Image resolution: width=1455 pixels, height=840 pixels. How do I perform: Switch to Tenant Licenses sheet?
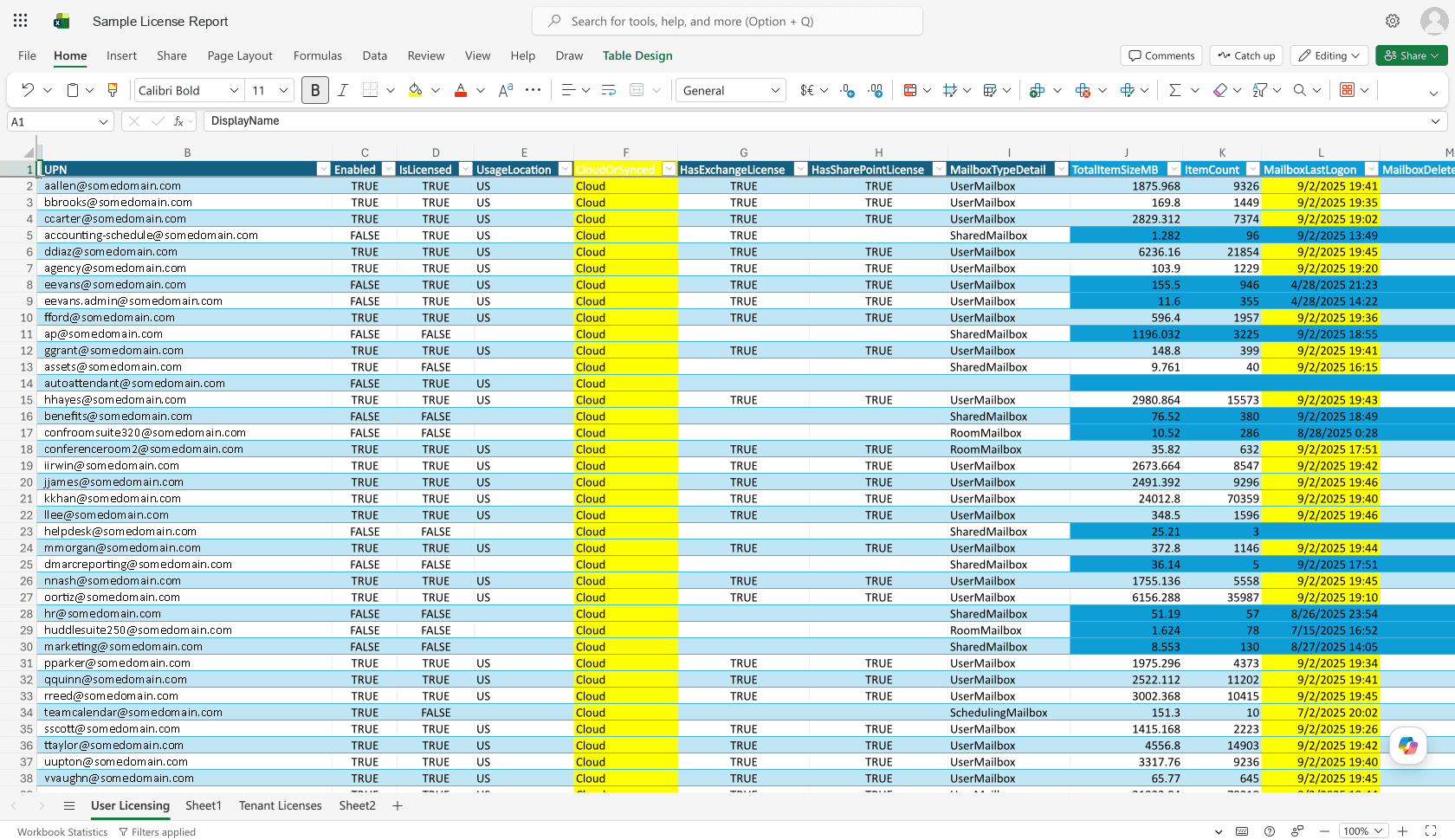tap(281, 805)
